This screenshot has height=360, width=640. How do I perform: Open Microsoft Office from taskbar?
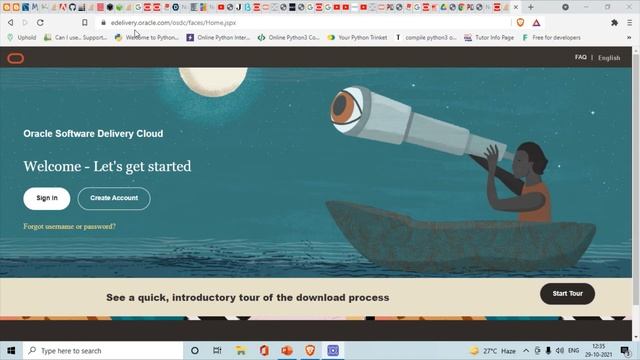(264, 351)
